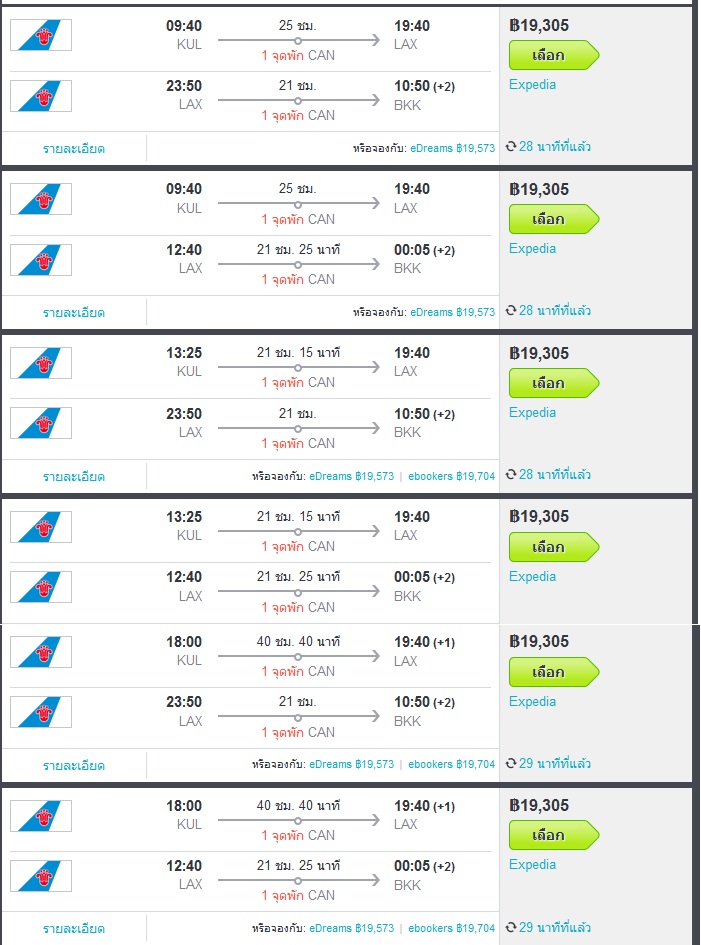Expand รายละเอียด for the 13:25 KUL / 23:50 LAX result
The image size is (701, 945).
tap(74, 476)
